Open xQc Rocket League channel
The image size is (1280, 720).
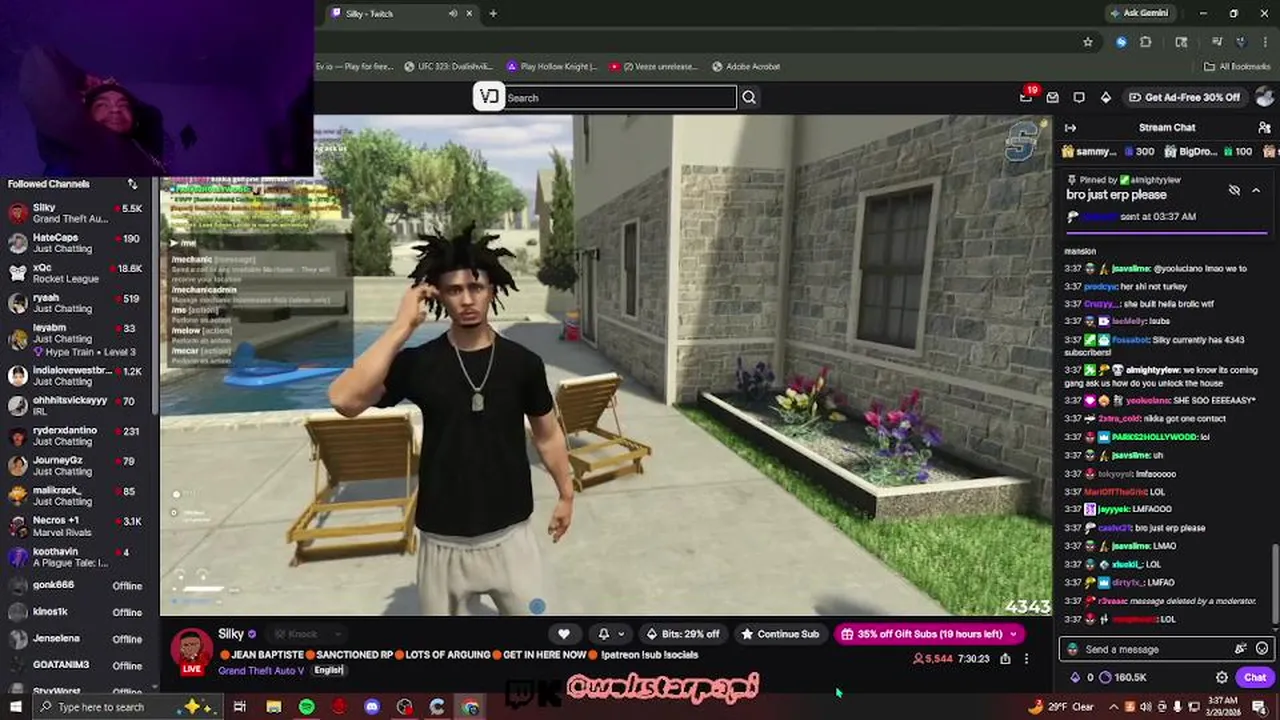77,274
